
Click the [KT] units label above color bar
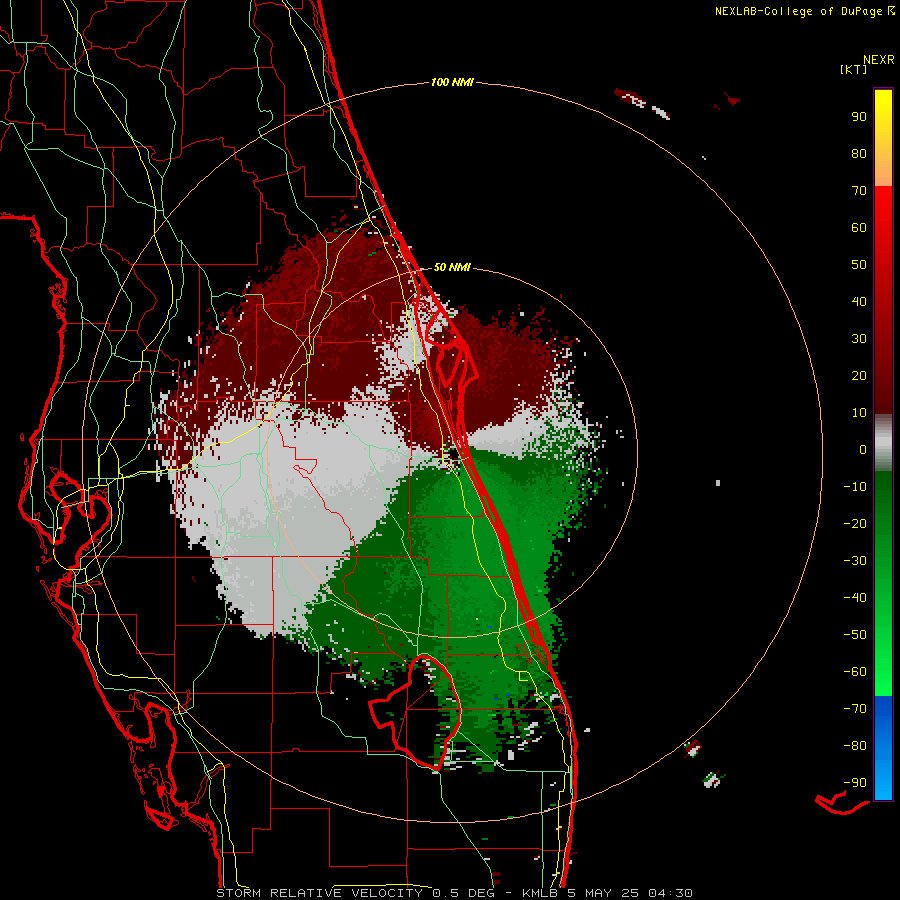[x=853, y=69]
